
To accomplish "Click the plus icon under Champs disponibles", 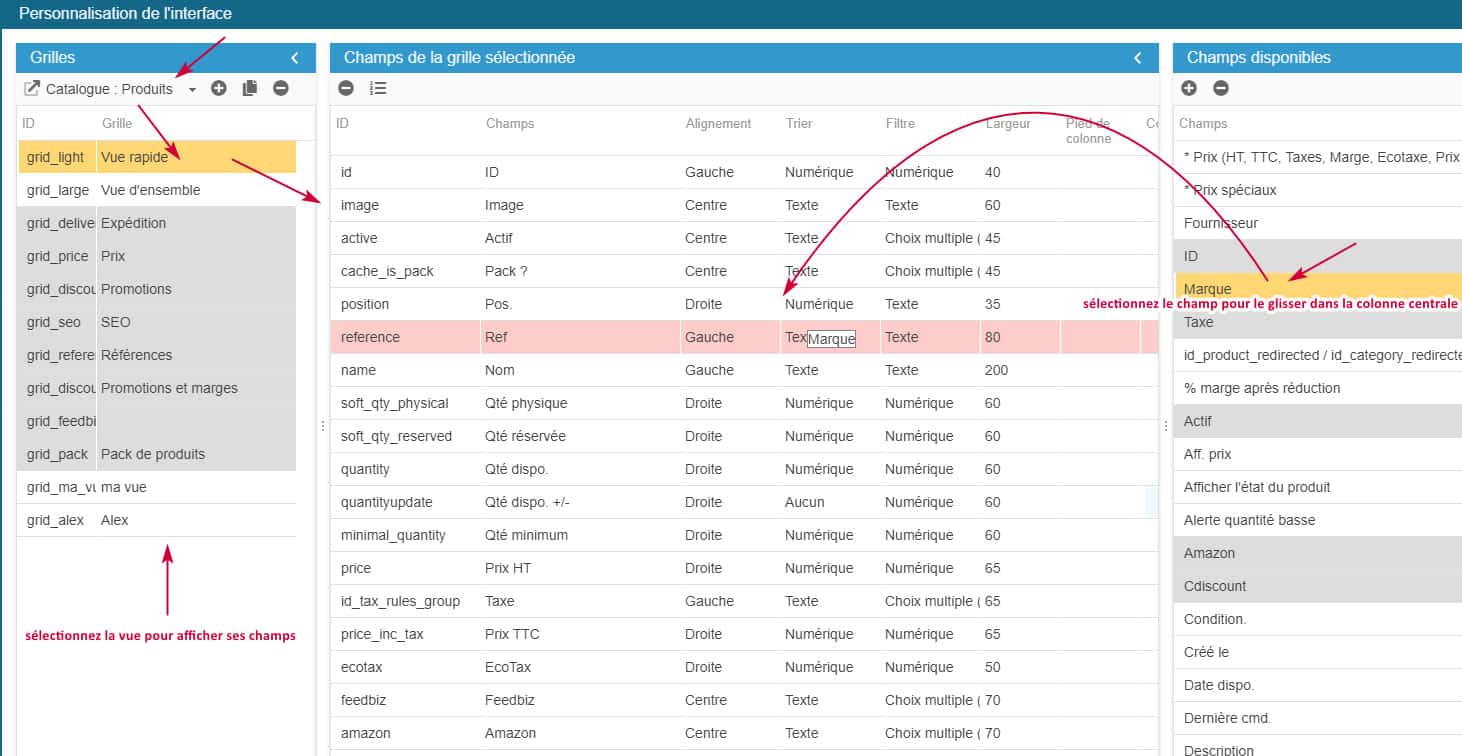I will click(1189, 88).
